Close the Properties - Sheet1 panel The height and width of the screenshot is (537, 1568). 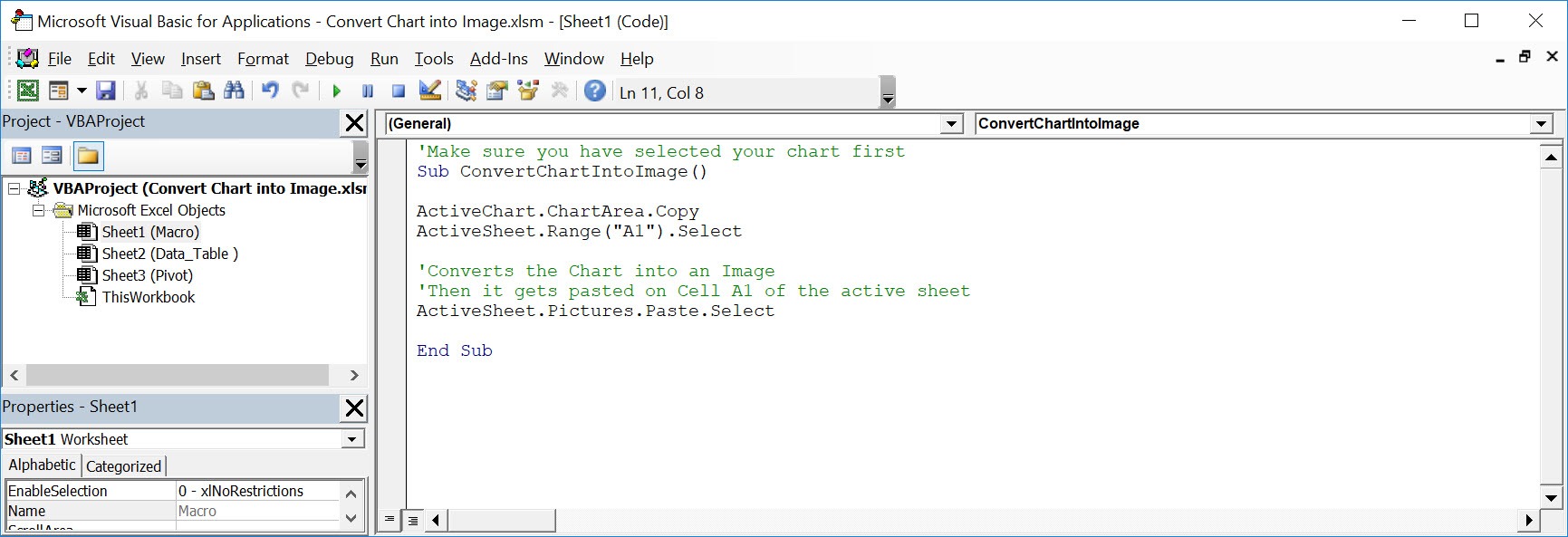355,408
